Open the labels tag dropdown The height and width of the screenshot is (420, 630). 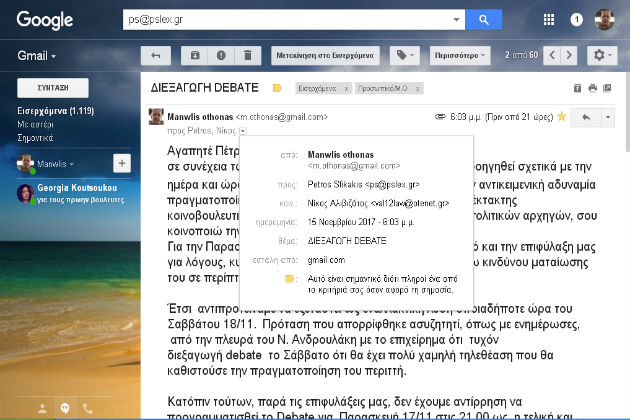405,55
